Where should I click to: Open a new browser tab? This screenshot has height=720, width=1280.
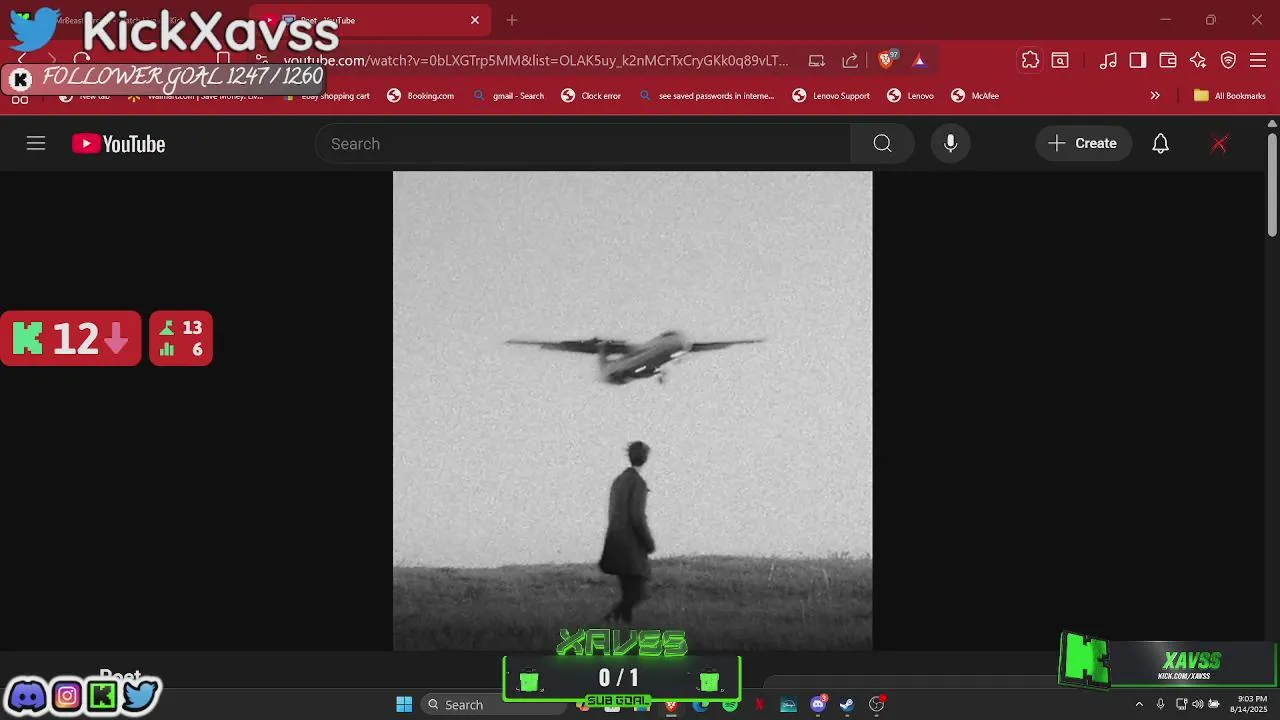coord(512,20)
